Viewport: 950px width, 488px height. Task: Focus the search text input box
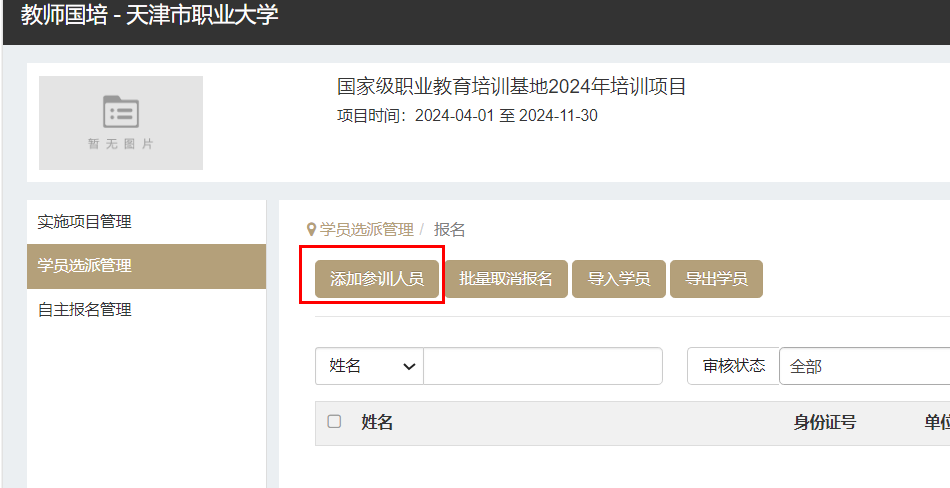pyautogui.click(x=542, y=366)
